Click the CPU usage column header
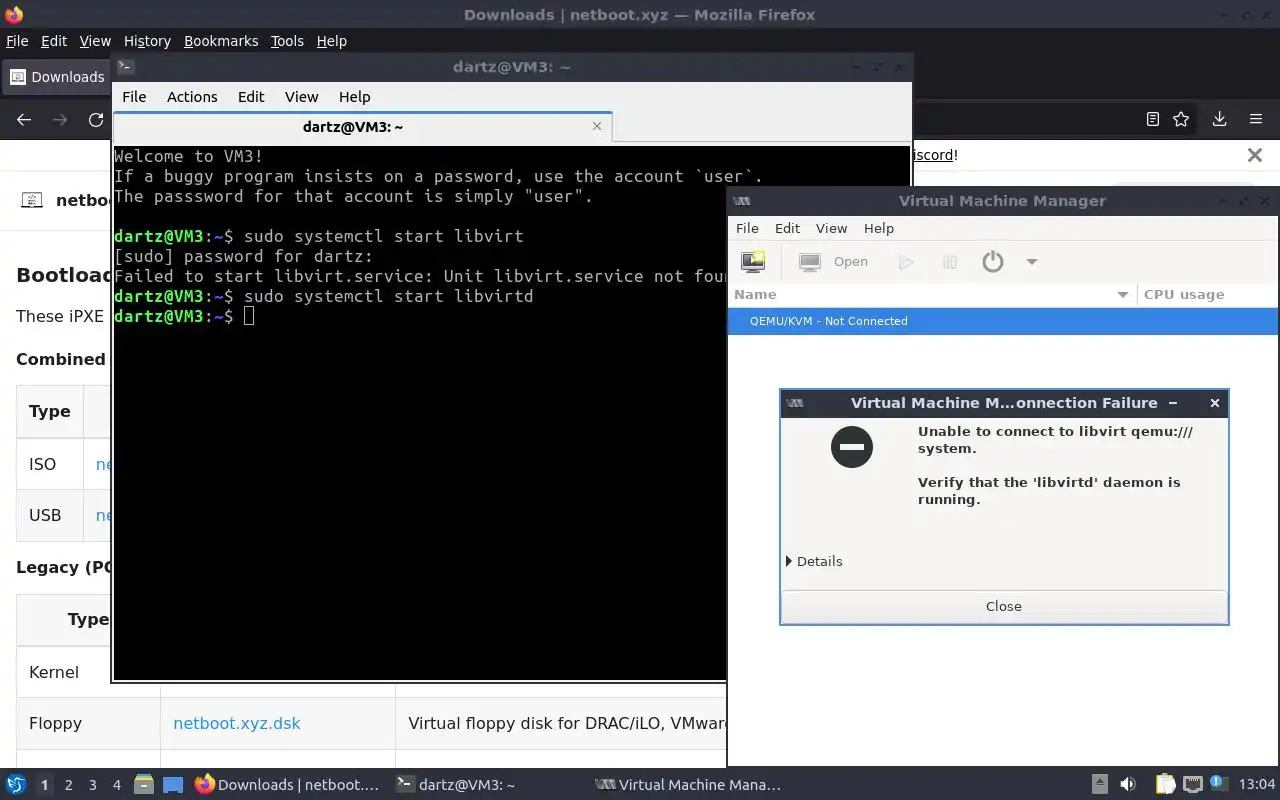The width and height of the screenshot is (1280, 800). point(1184,295)
